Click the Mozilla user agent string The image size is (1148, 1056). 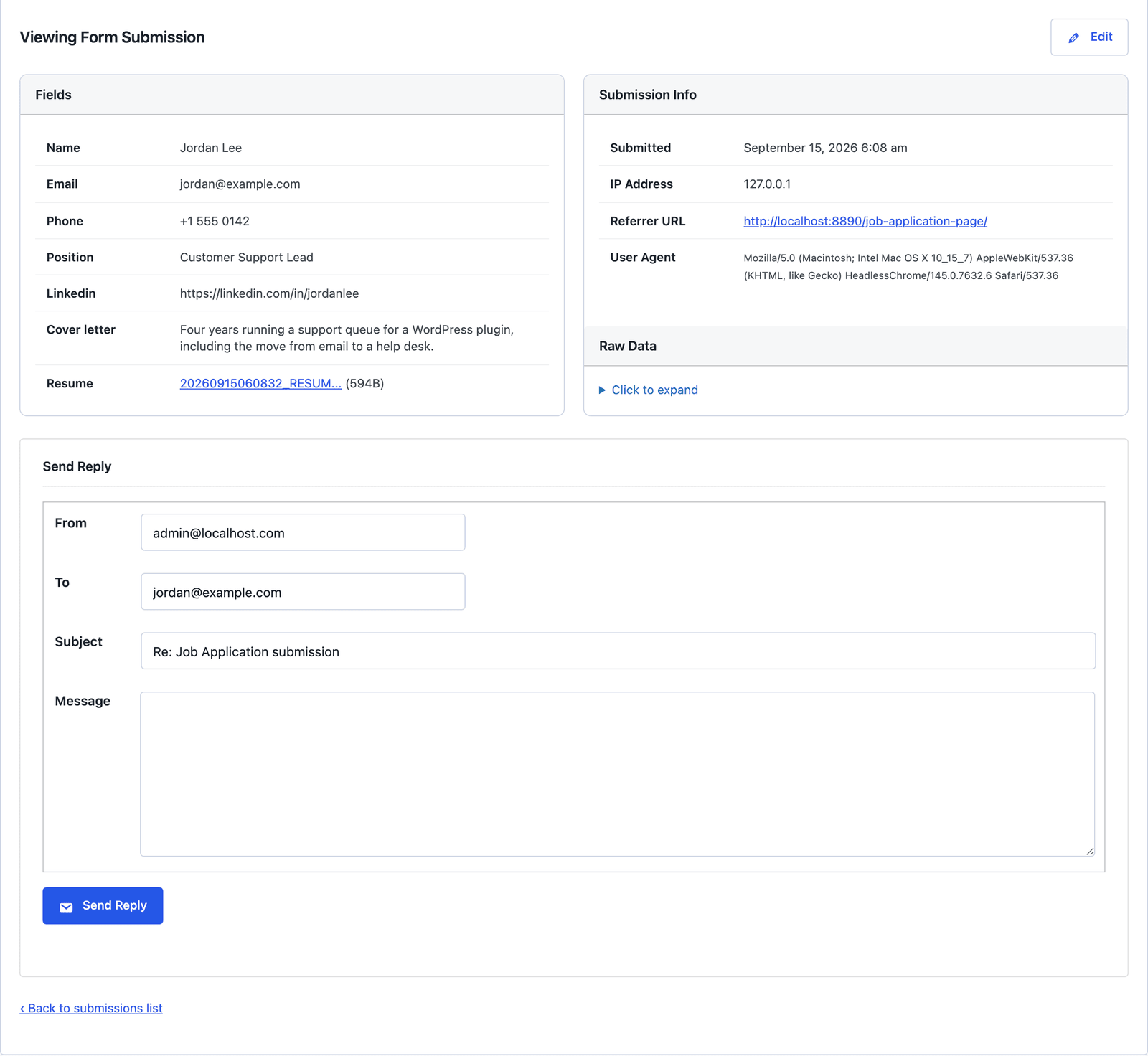click(x=908, y=267)
